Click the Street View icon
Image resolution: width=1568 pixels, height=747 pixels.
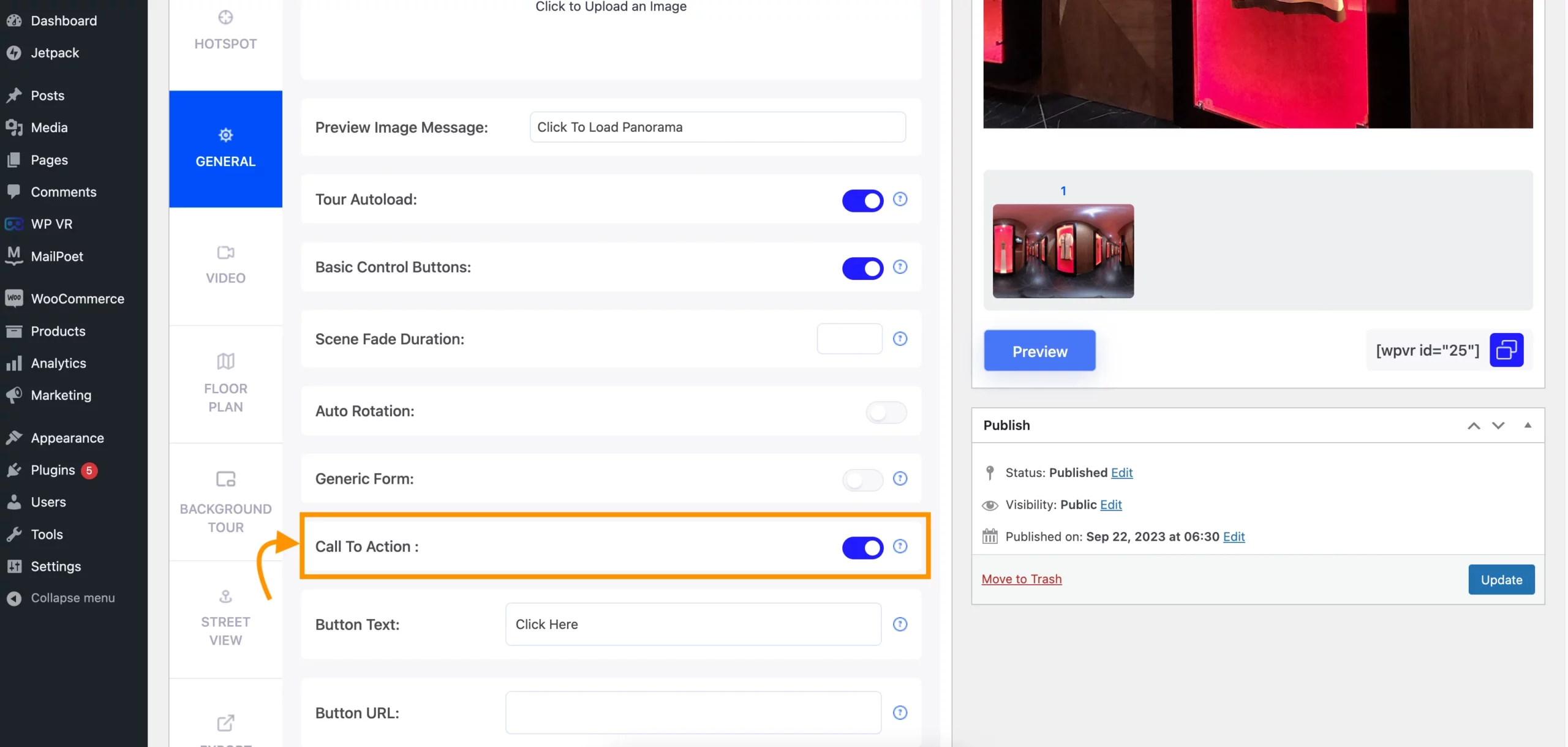[x=225, y=597]
